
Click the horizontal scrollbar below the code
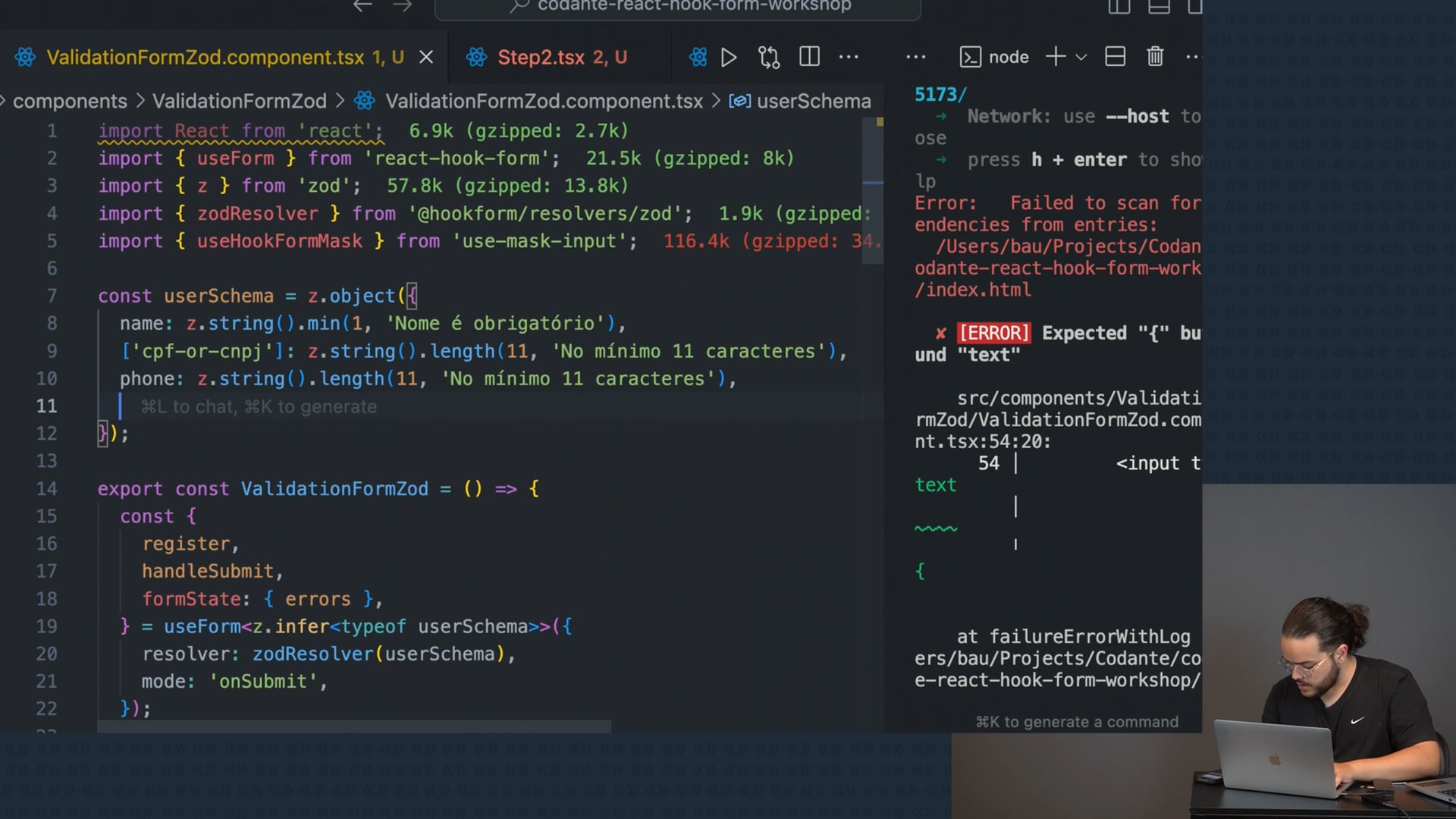(353, 726)
